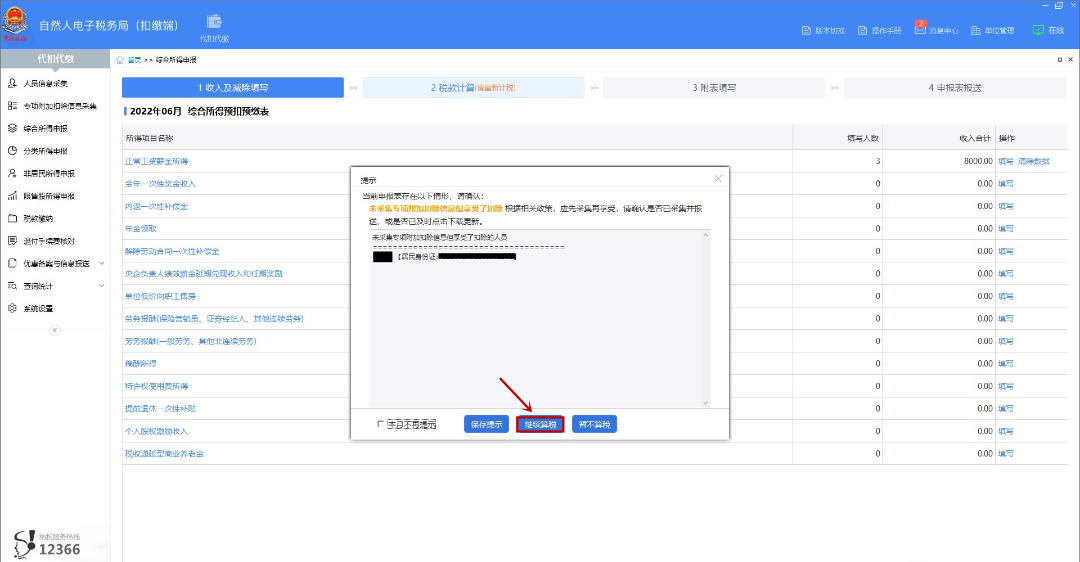Click the 暂不算税 button in dialog
Screen dimensions: 1080x562
tap(594, 424)
